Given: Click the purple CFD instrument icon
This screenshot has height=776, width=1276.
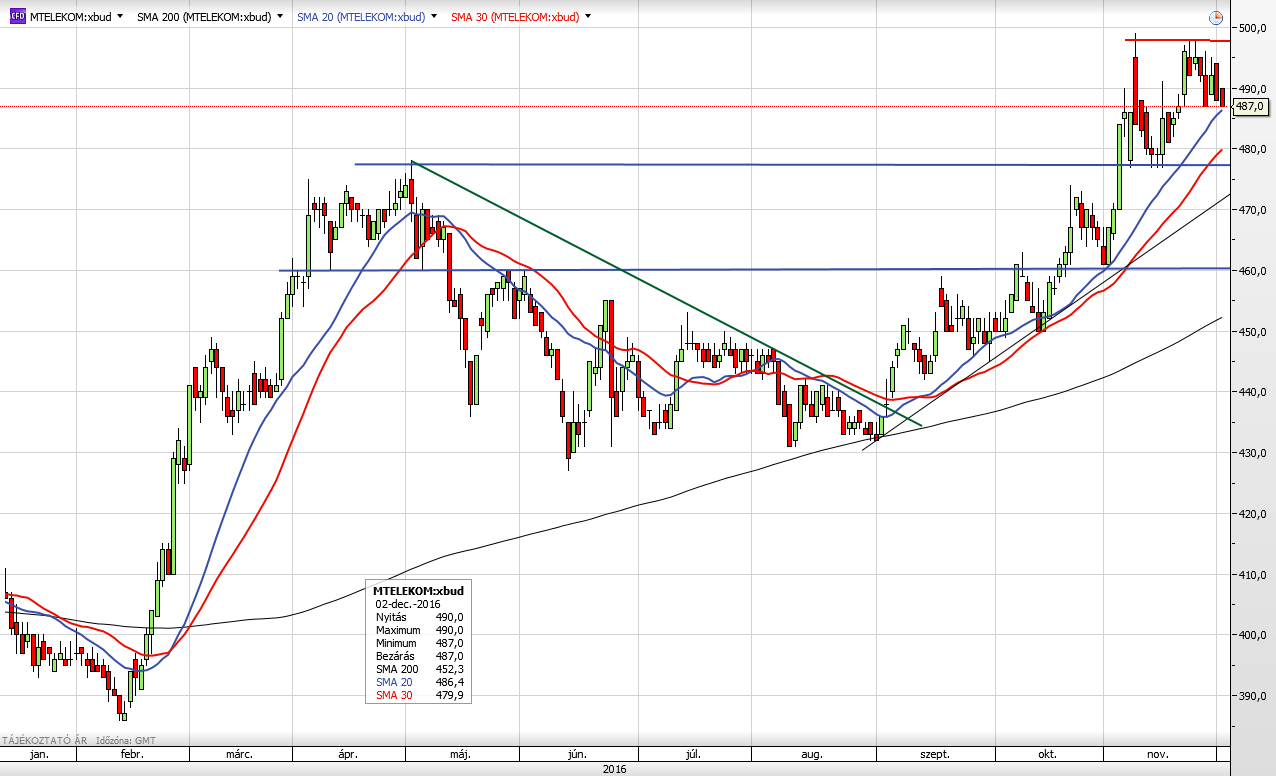Looking at the screenshot, I should (x=17, y=17).
